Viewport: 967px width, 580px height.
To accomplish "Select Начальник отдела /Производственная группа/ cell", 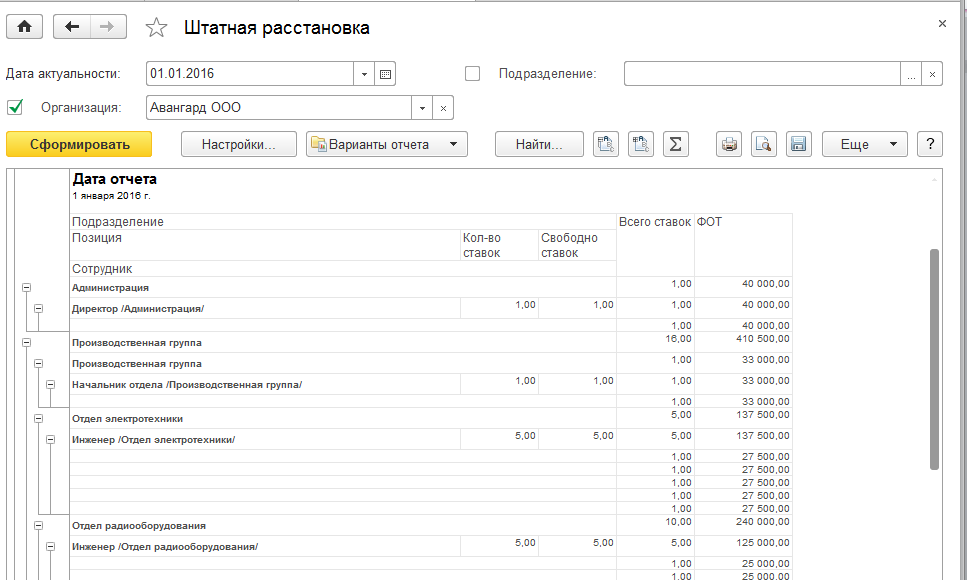I will (x=187, y=384).
